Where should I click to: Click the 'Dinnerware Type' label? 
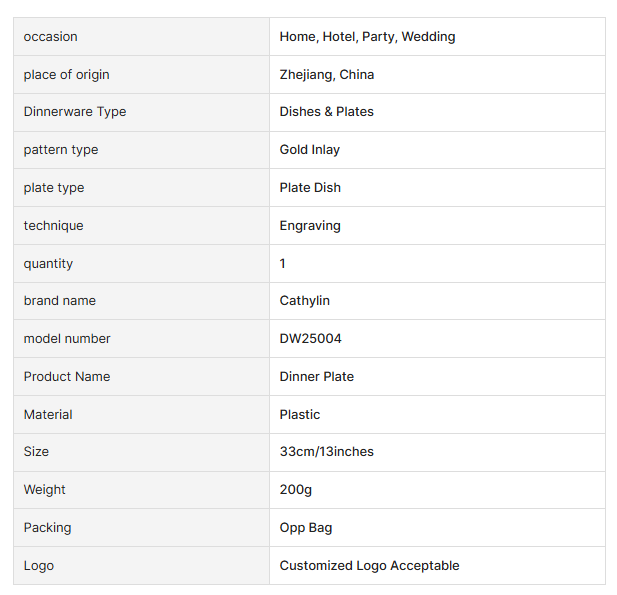pyautogui.click(x=75, y=112)
